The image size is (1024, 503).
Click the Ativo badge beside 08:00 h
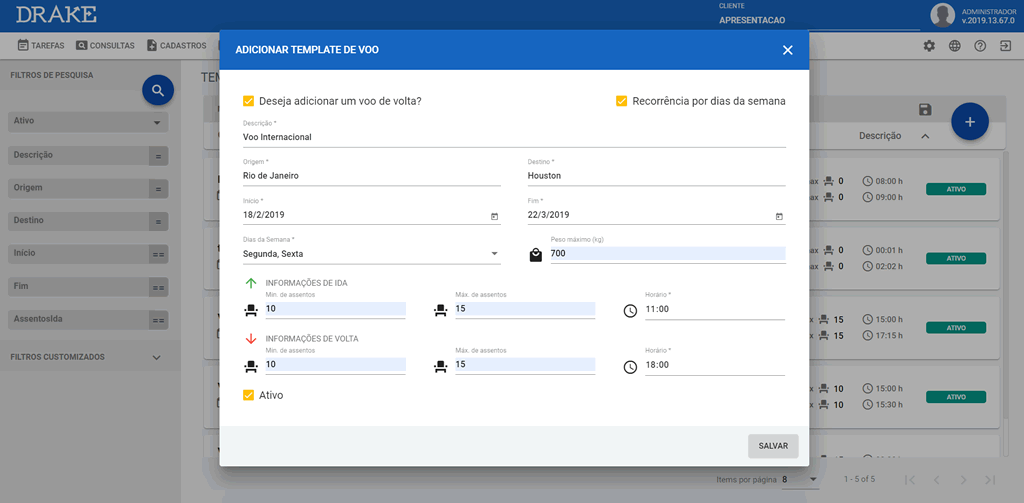click(x=956, y=189)
